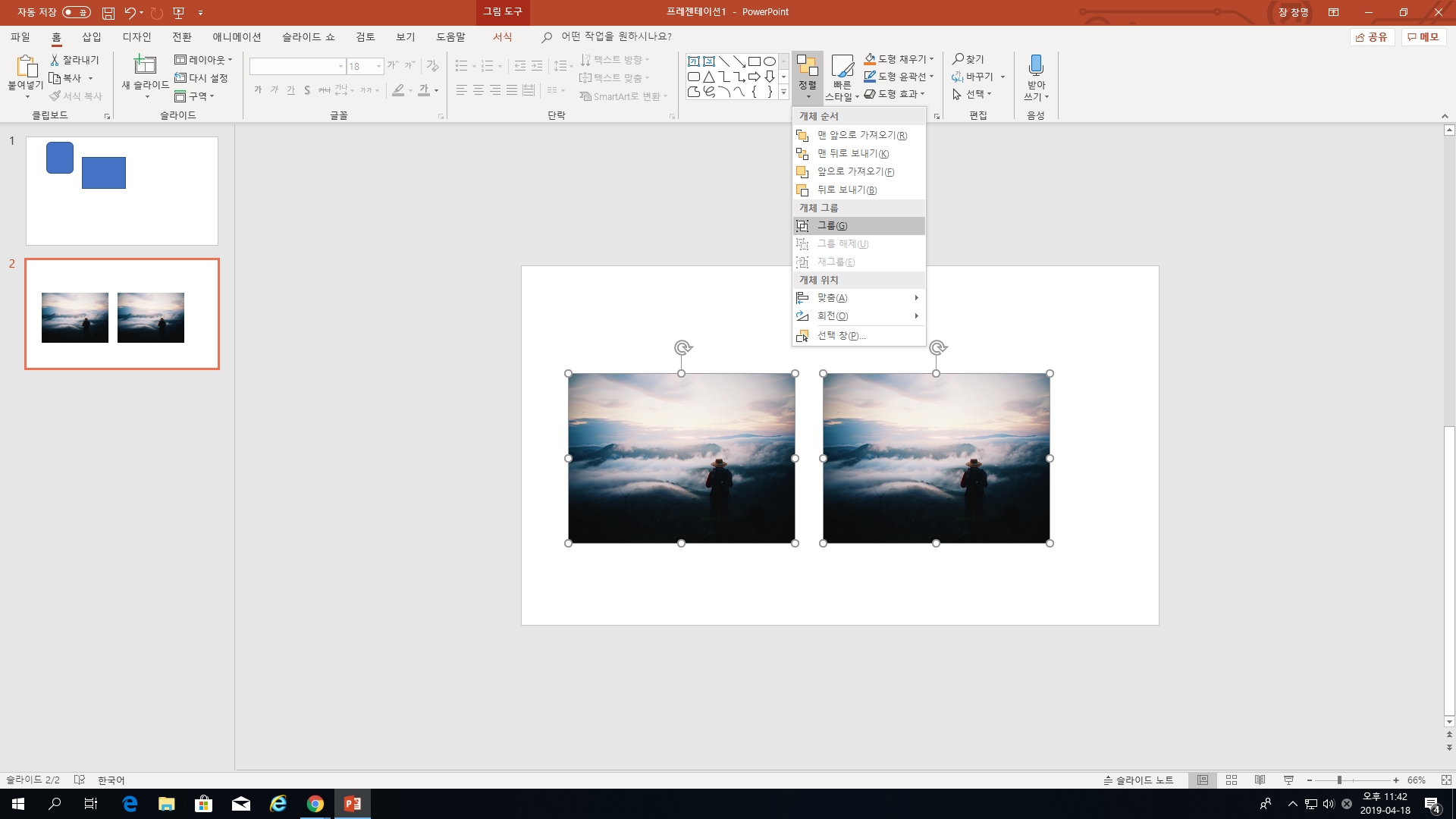Click Reset (다시 설정) slide button
The height and width of the screenshot is (819, 1456).
202,78
